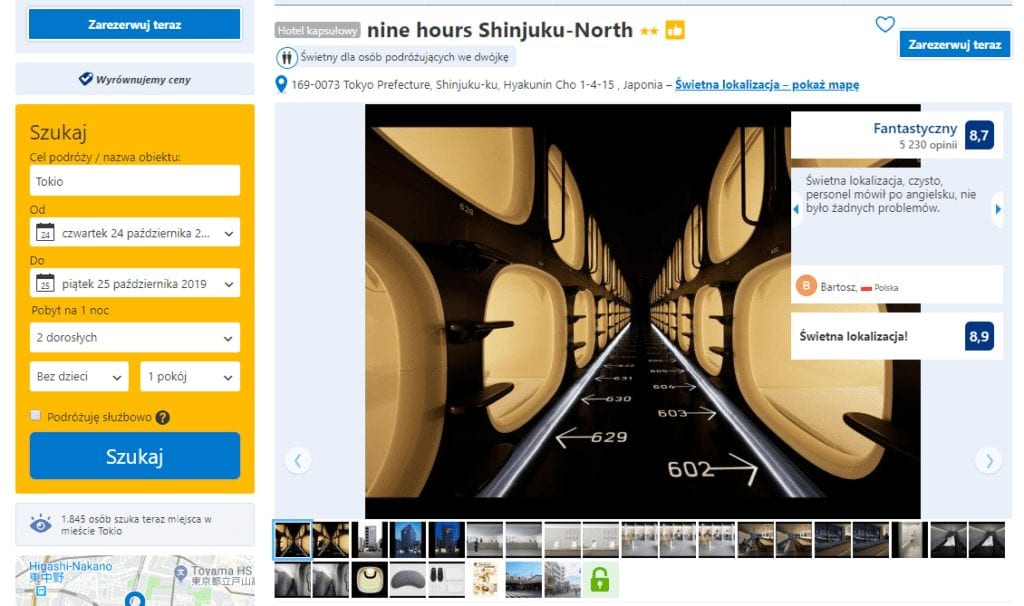Click the main capsule corridor photo
The width and height of the screenshot is (1024, 606).
643,311
